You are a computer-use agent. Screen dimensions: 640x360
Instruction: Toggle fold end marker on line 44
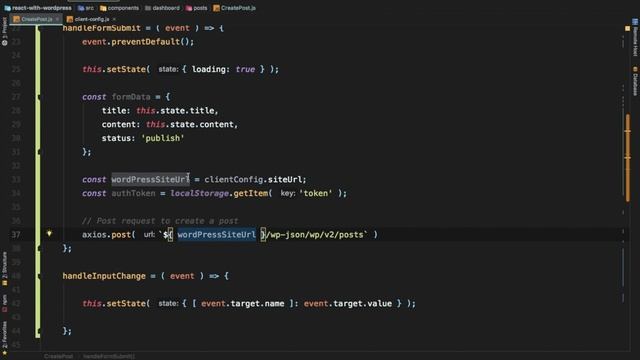coord(39,331)
